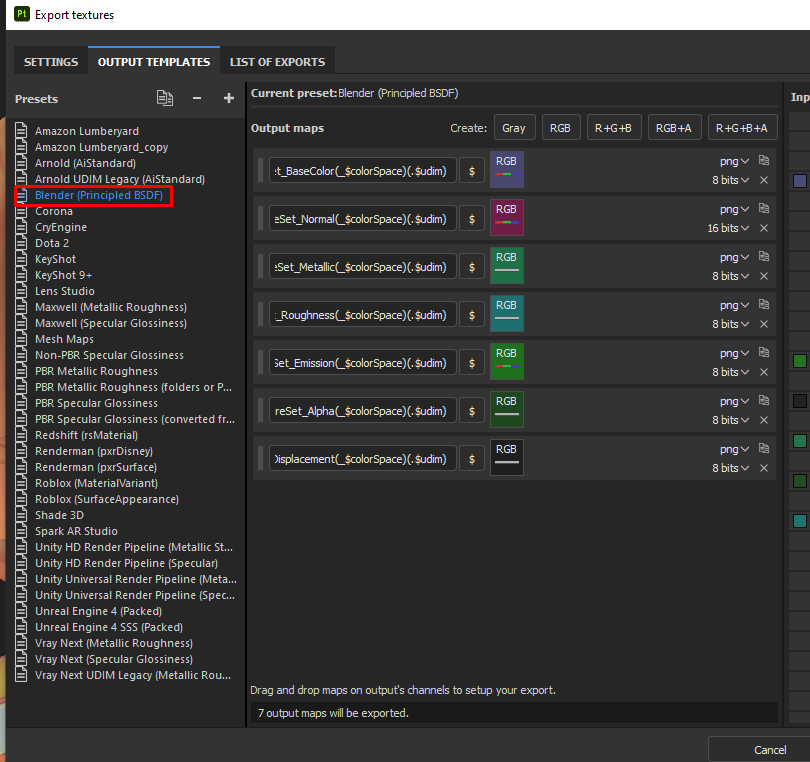The height and width of the screenshot is (762, 810).
Task: Create an RGB output map
Action: point(560,128)
